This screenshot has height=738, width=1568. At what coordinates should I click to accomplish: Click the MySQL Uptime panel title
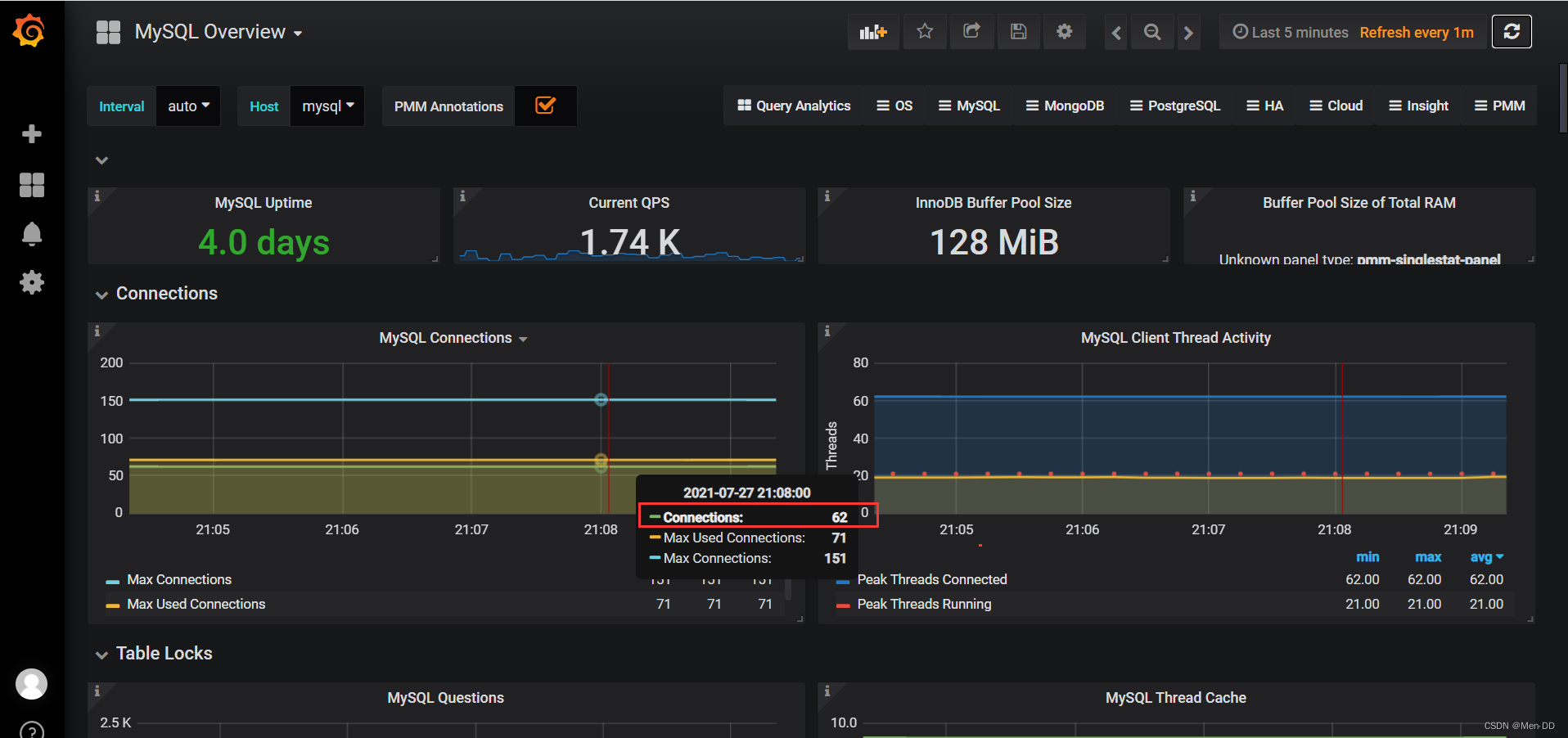coord(264,203)
